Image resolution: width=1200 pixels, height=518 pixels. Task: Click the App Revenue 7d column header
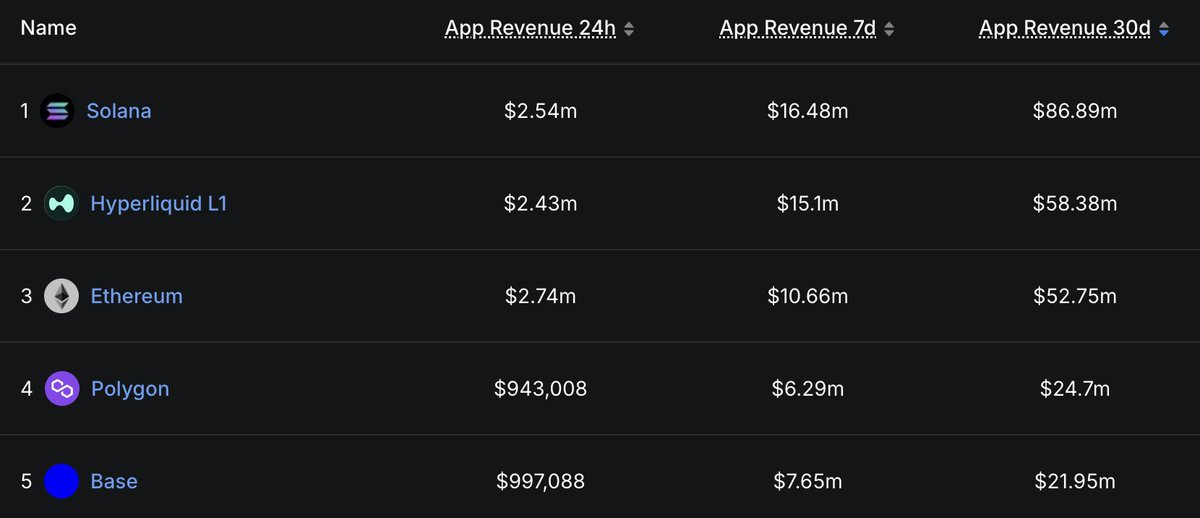click(798, 29)
